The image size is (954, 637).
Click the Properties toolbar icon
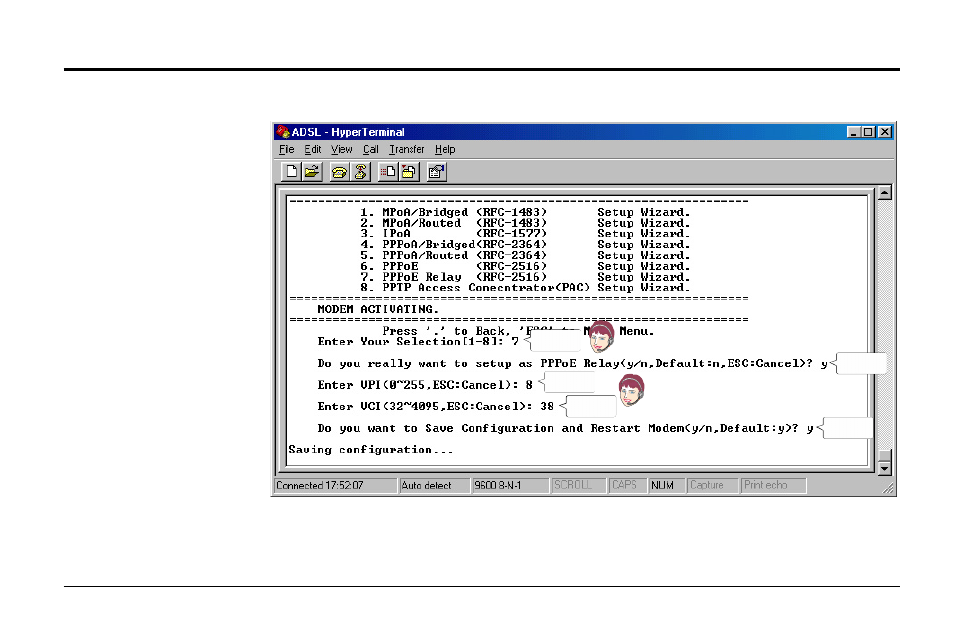pos(436,172)
